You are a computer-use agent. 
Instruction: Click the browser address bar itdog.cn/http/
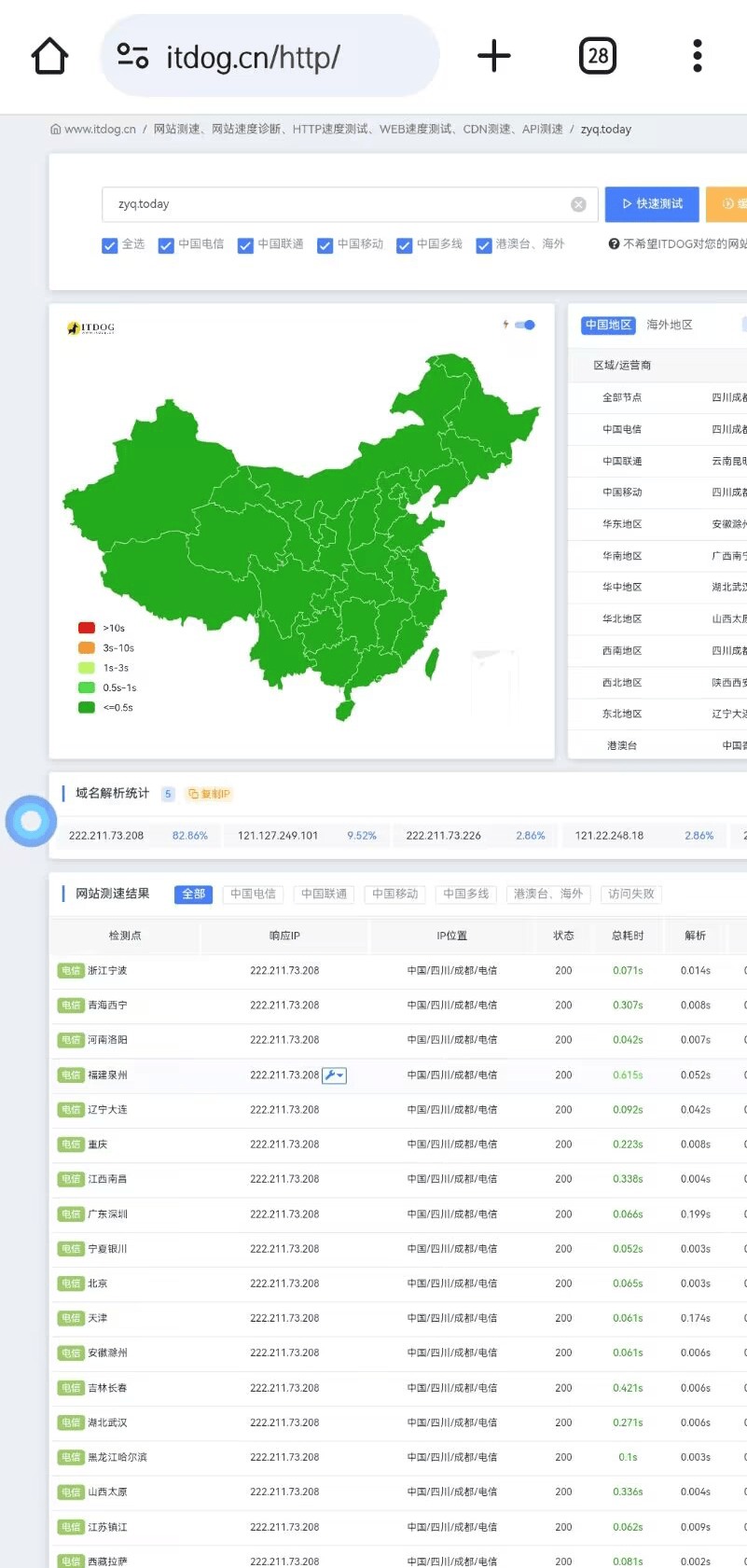coord(270,56)
